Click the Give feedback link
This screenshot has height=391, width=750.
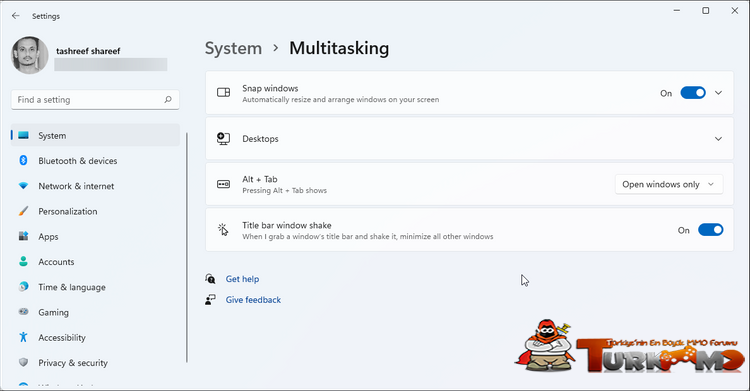(x=253, y=300)
